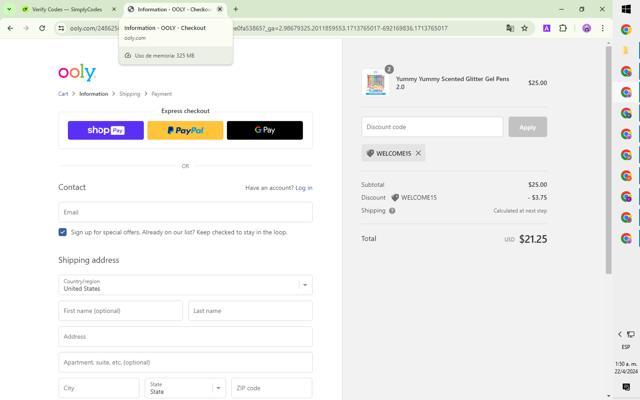Click the Log in link
Viewport: 640px width, 400px height.
[304, 188]
